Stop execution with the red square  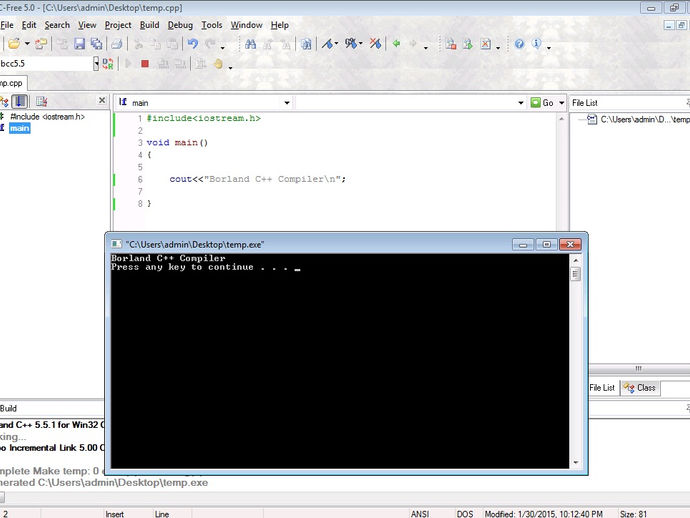point(145,64)
